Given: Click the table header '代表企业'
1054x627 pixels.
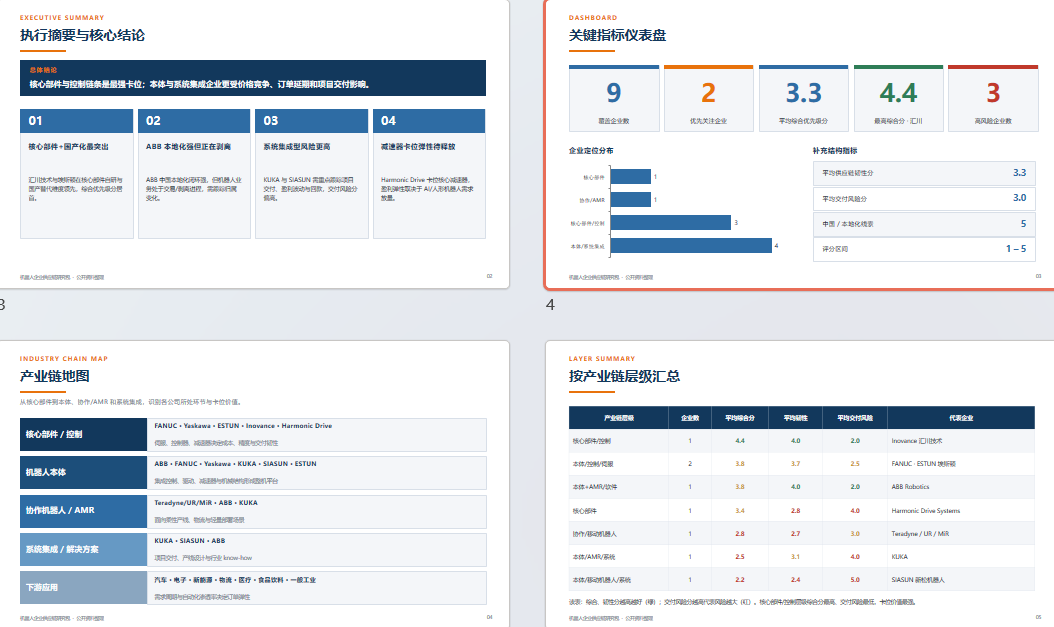Looking at the screenshot, I should coord(961,418).
